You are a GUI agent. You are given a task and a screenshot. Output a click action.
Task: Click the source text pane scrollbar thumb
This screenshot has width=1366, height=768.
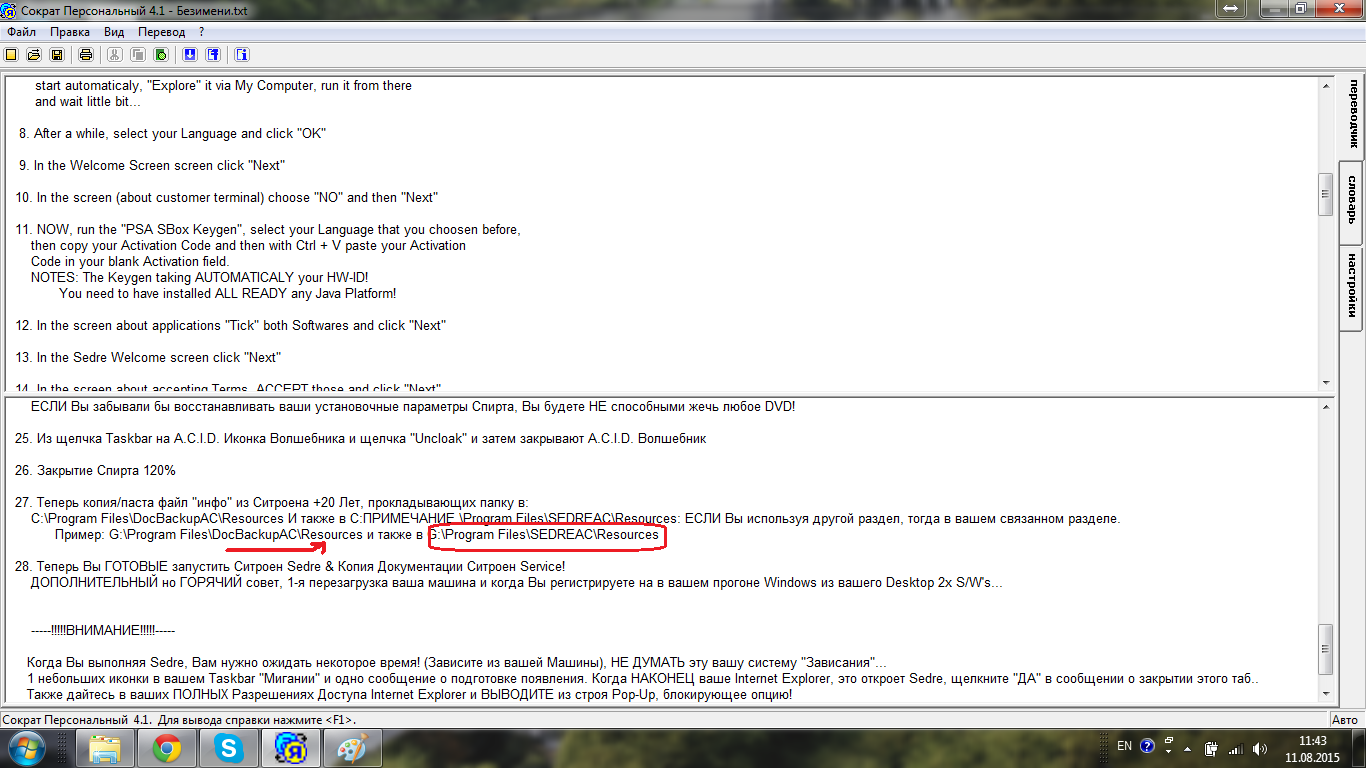(x=1326, y=194)
